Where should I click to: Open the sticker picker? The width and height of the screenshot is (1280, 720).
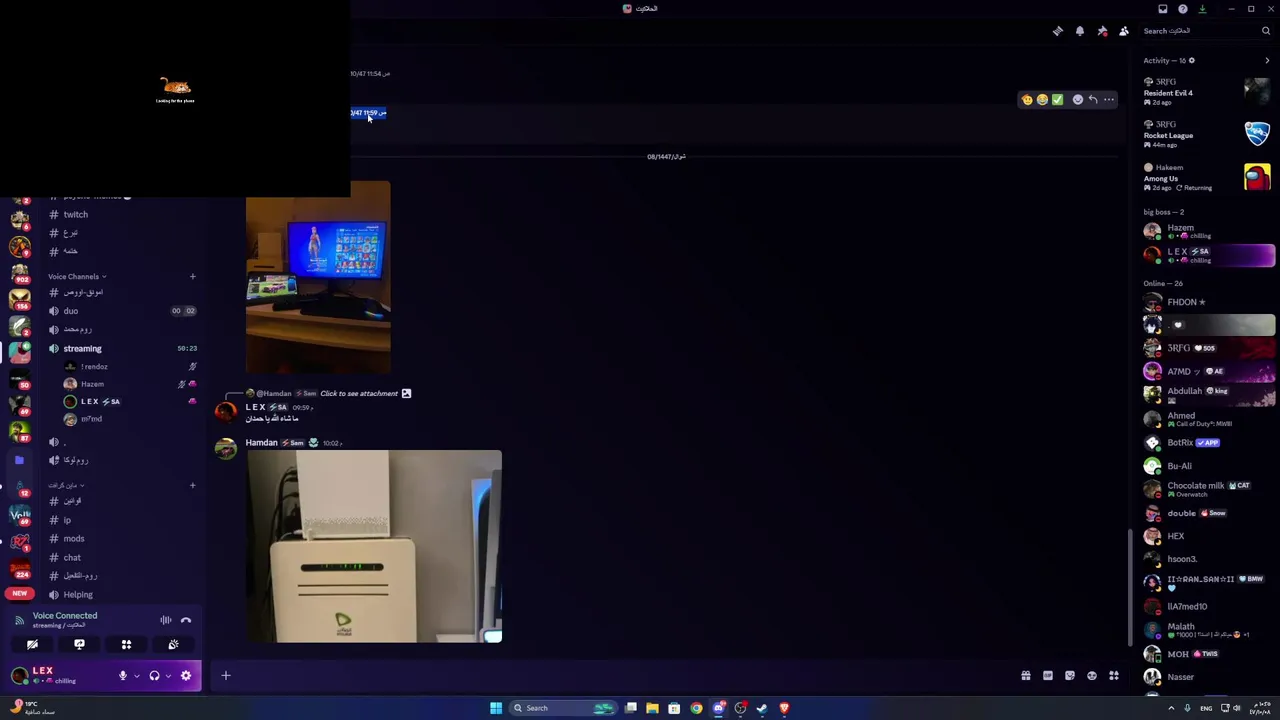pyautogui.click(x=1070, y=677)
